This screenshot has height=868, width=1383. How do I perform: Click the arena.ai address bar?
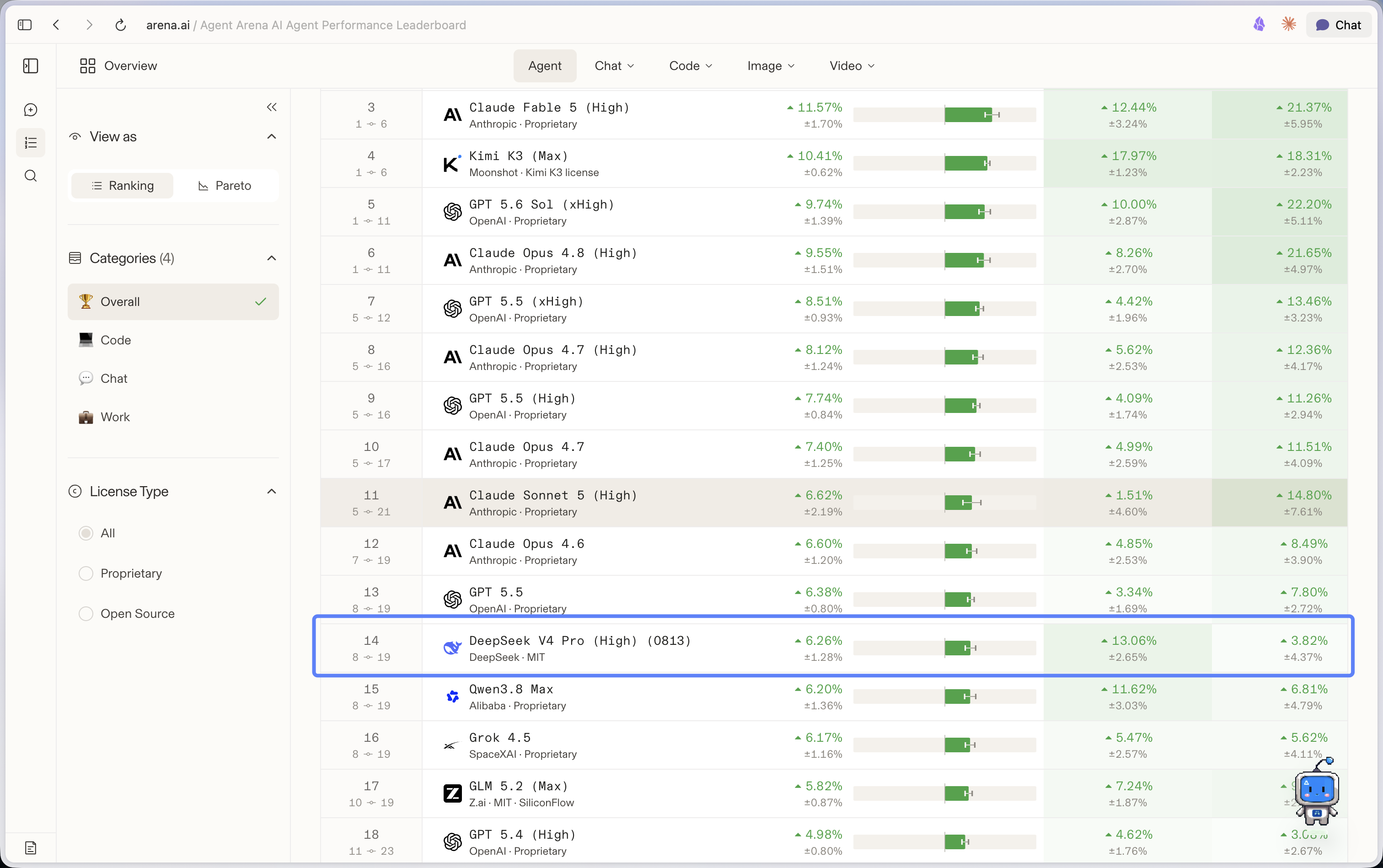click(x=306, y=25)
